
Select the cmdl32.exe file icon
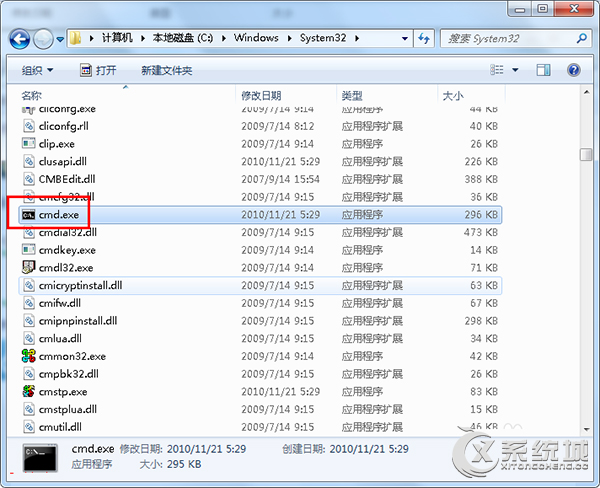pos(29,267)
